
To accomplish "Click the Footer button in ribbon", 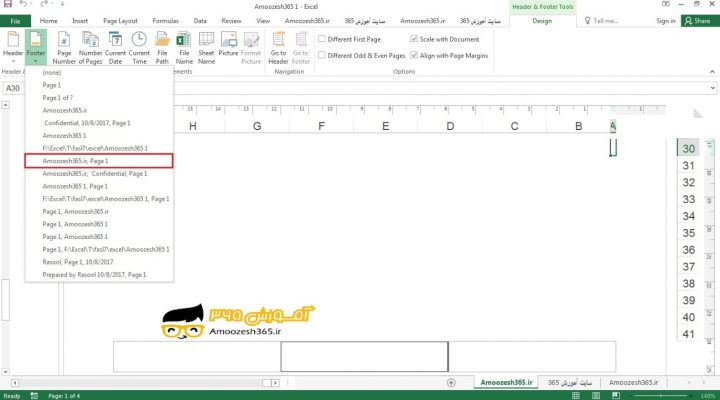I will [x=35, y=47].
